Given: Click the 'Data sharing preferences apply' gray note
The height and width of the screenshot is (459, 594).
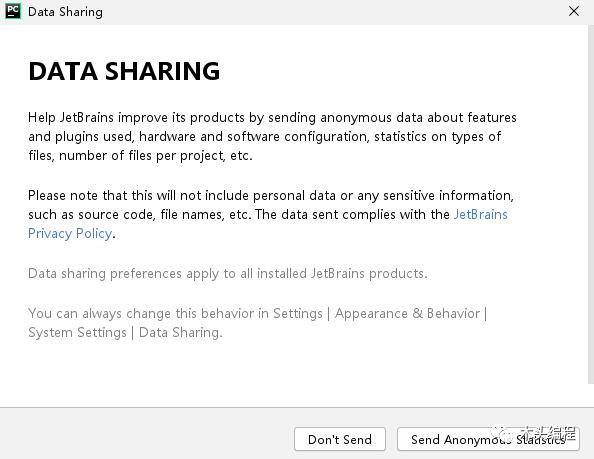Looking at the screenshot, I should (228, 273).
